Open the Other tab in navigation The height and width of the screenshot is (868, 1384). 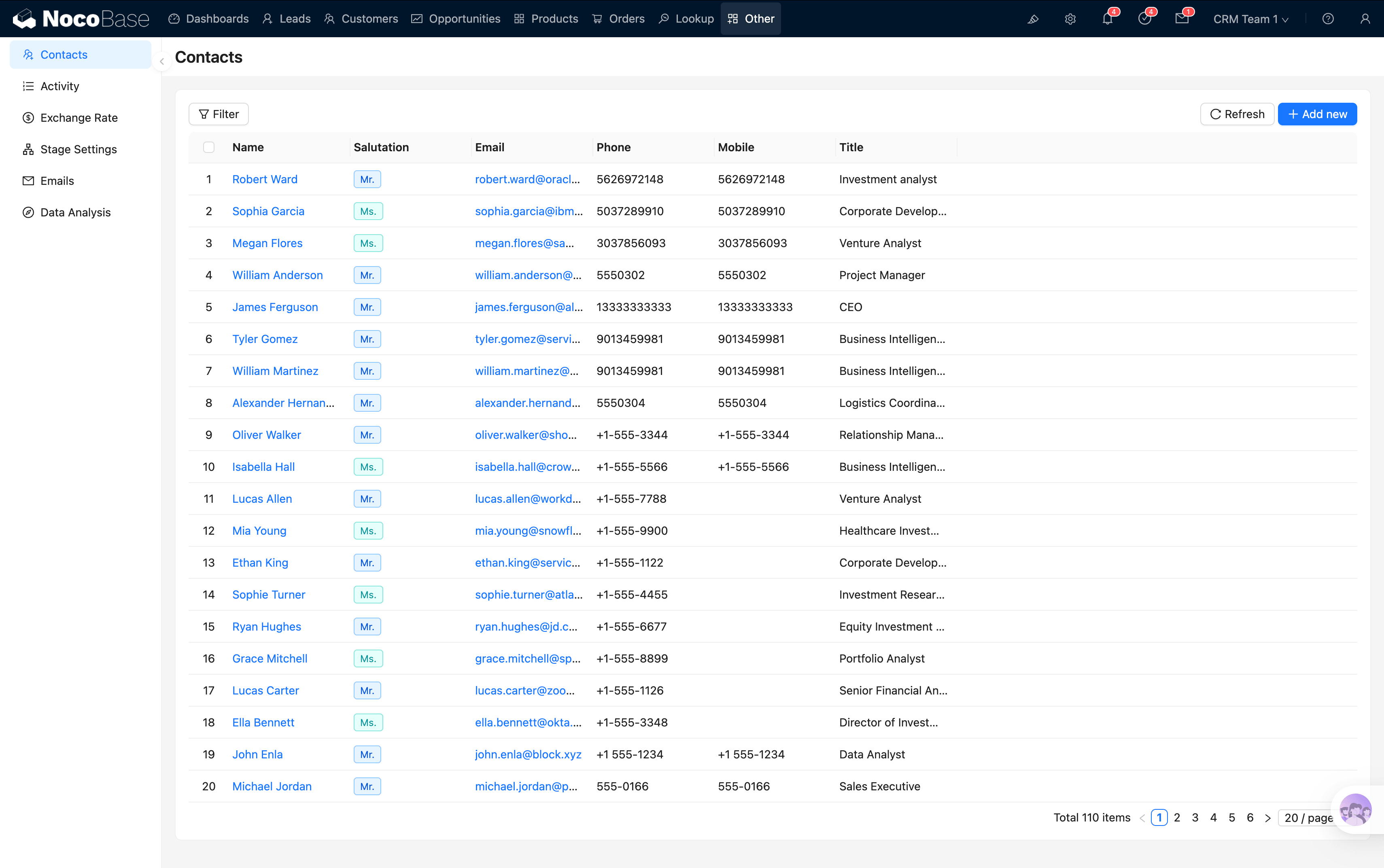751,18
